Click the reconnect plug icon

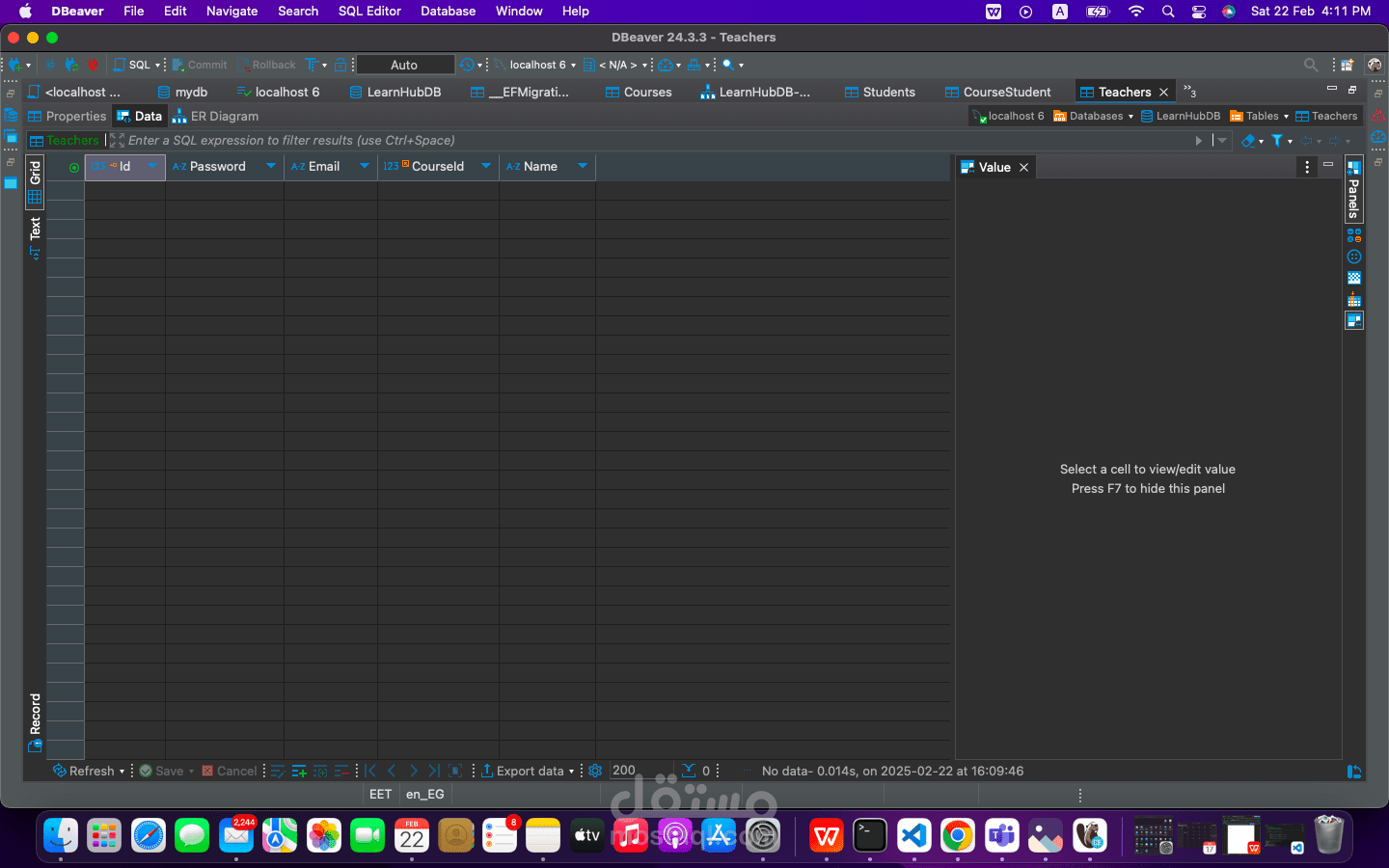tap(71, 65)
